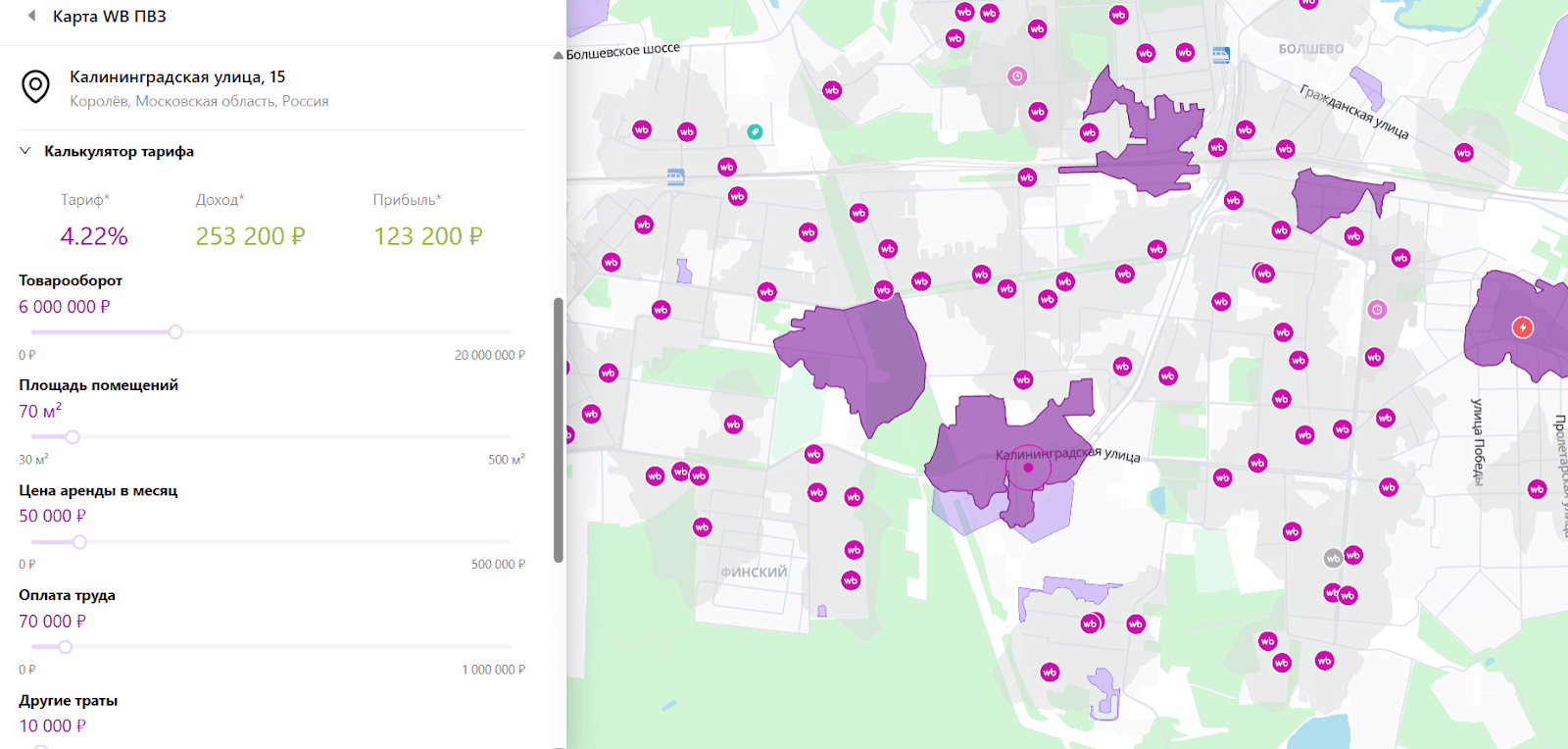The width and height of the screenshot is (1568, 749).
Task: Click the Площадь помещений slider handle
Action: (73, 437)
